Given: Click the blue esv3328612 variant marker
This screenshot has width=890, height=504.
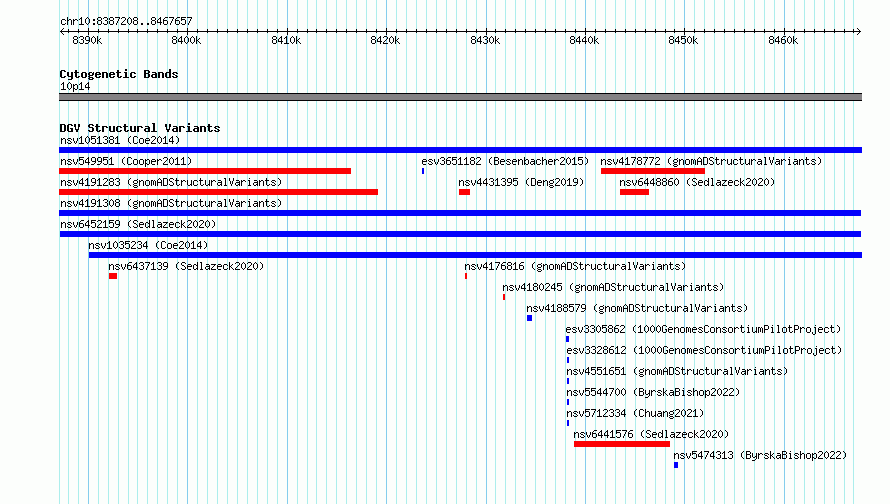Looking at the screenshot, I should [x=568, y=360].
